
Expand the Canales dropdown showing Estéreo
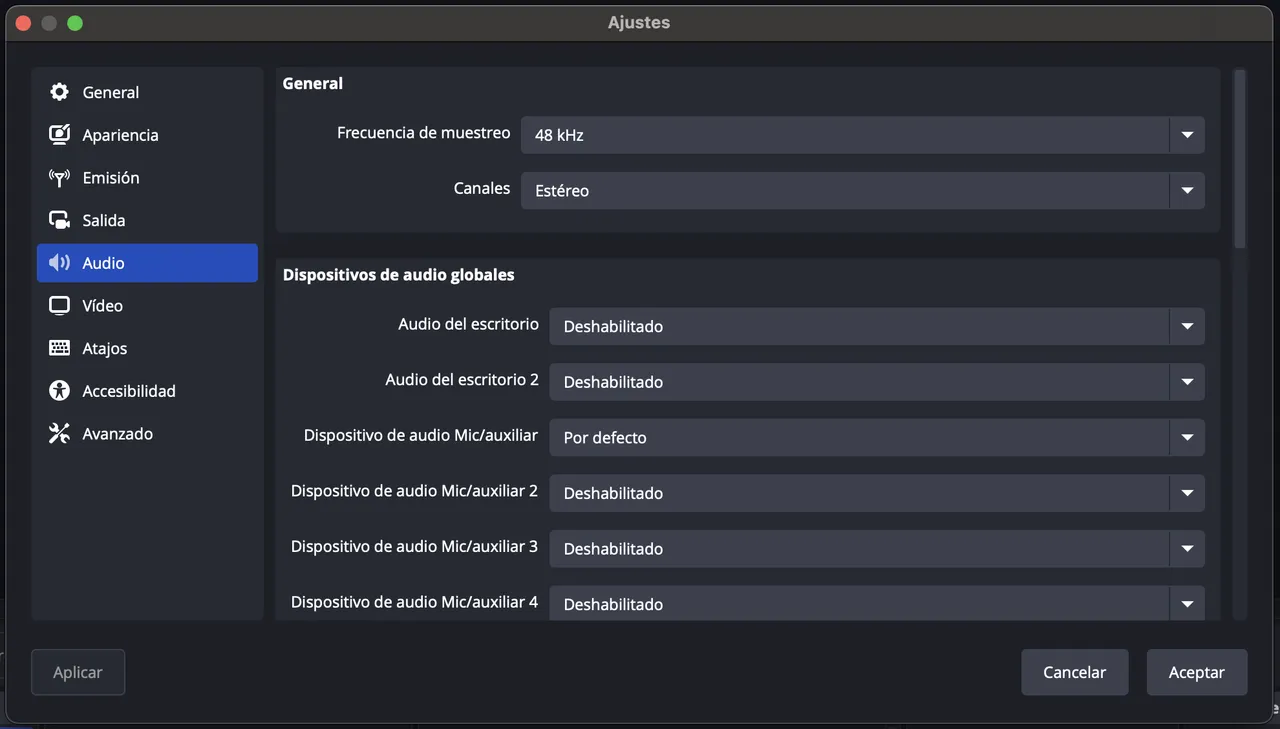pos(862,190)
